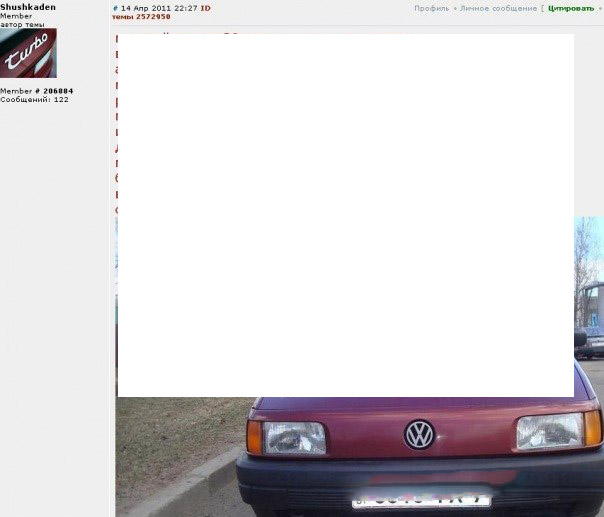Click the # post anchor icon

click(x=115, y=8)
